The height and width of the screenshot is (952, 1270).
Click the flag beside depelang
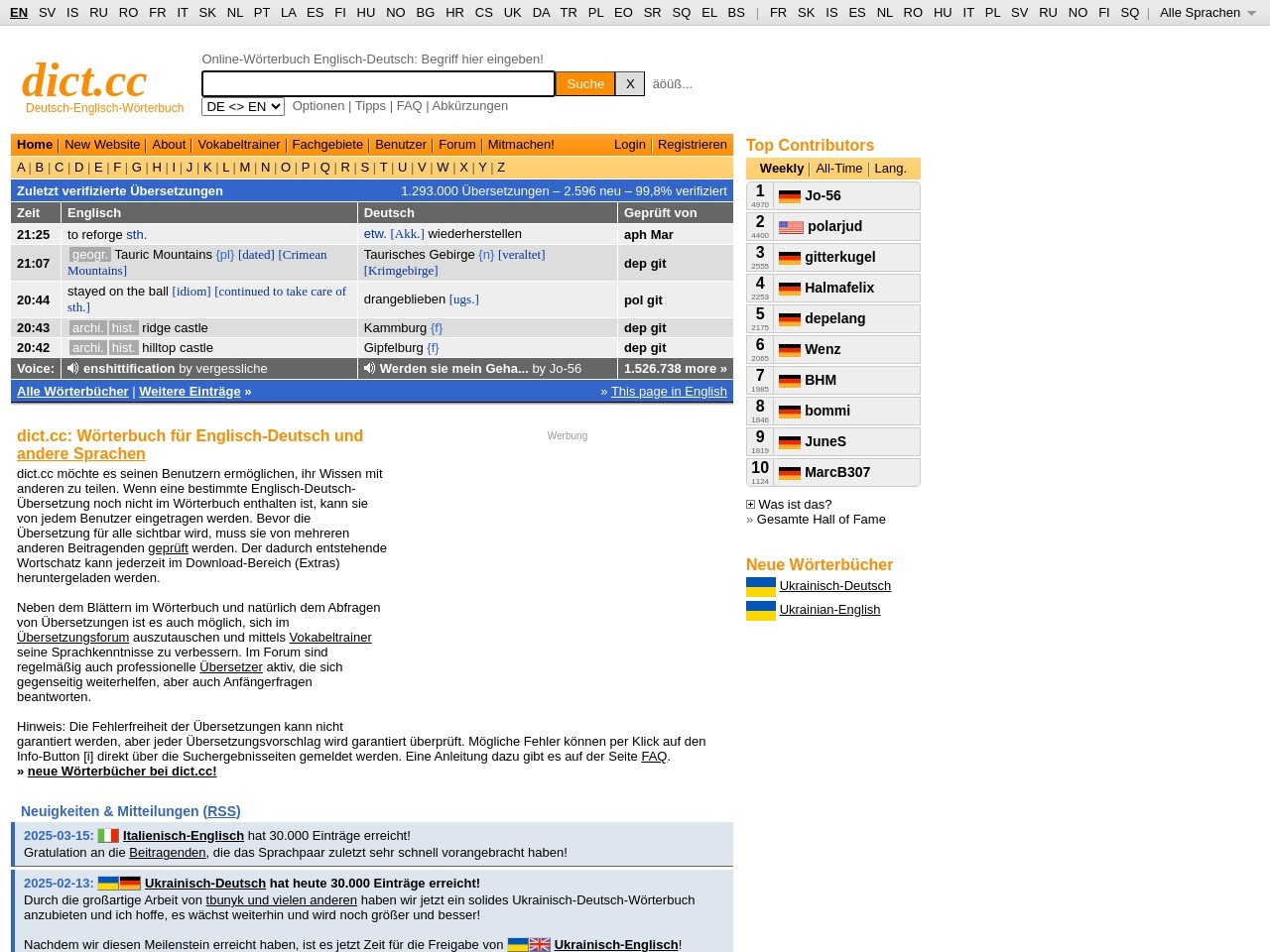[790, 319]
